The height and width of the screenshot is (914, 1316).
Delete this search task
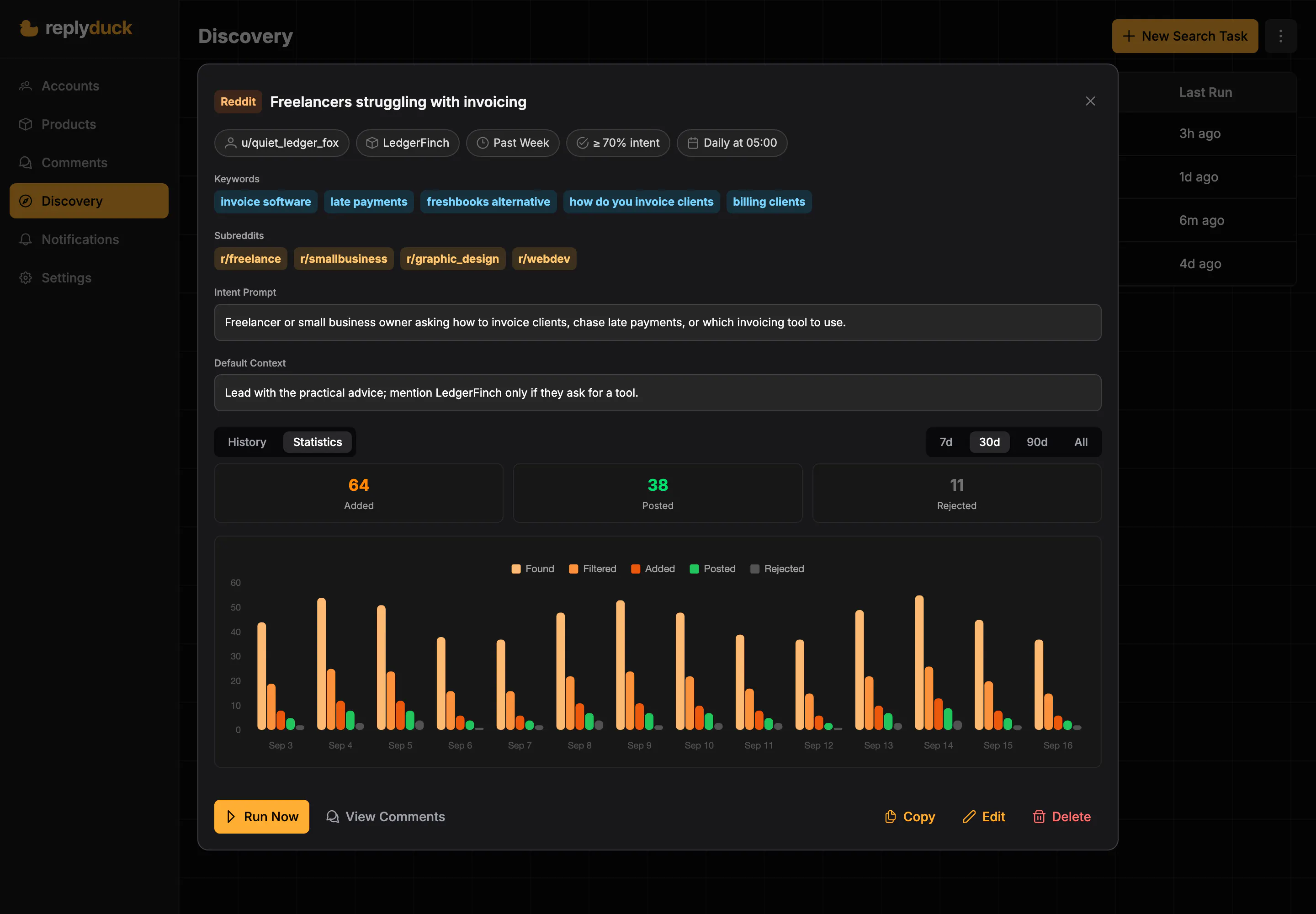coord(1062,817)
